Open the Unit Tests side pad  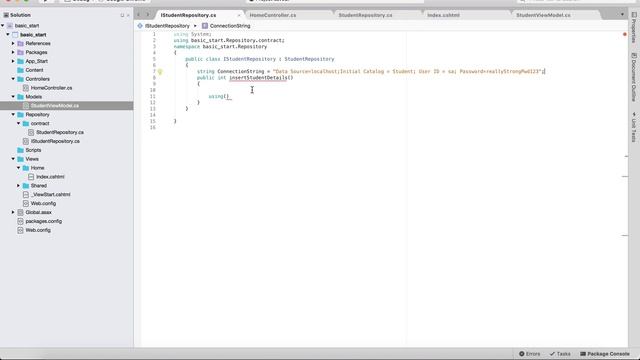[634, 127]
